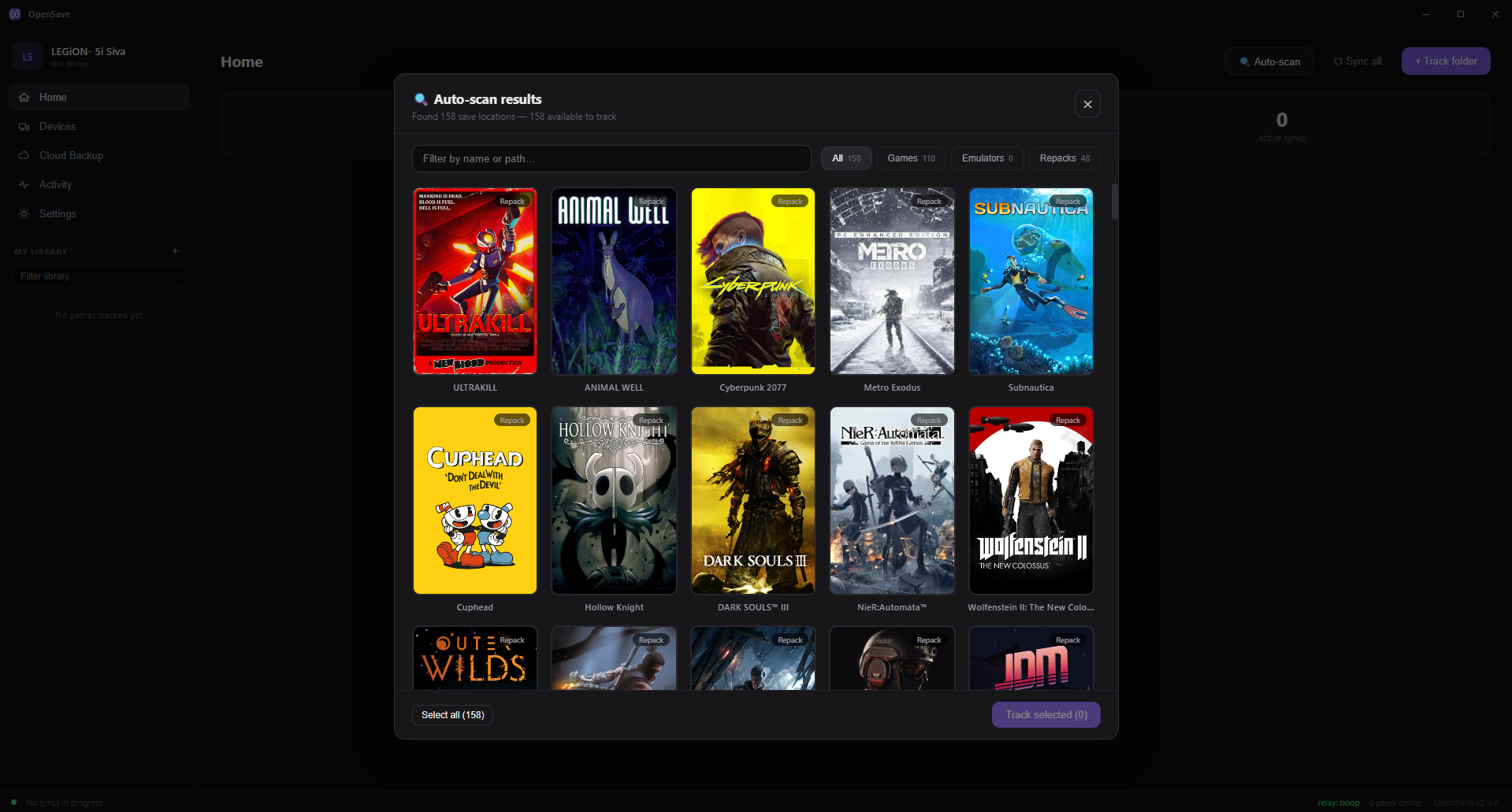Click the Home house icon
Image resolution: width=1512 pixels, height=812 pixels.
pyautogui.click(x=24, y=98)
